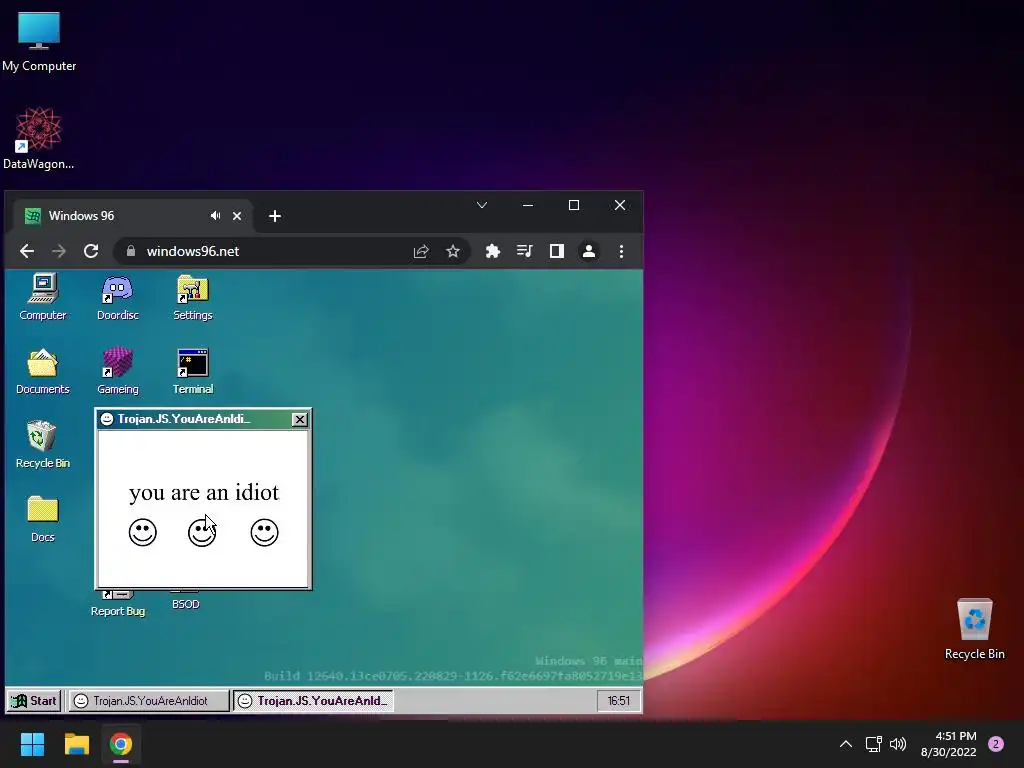Open the Docs folder
This screenshot has width=1024, height=768.
point(42,519)
